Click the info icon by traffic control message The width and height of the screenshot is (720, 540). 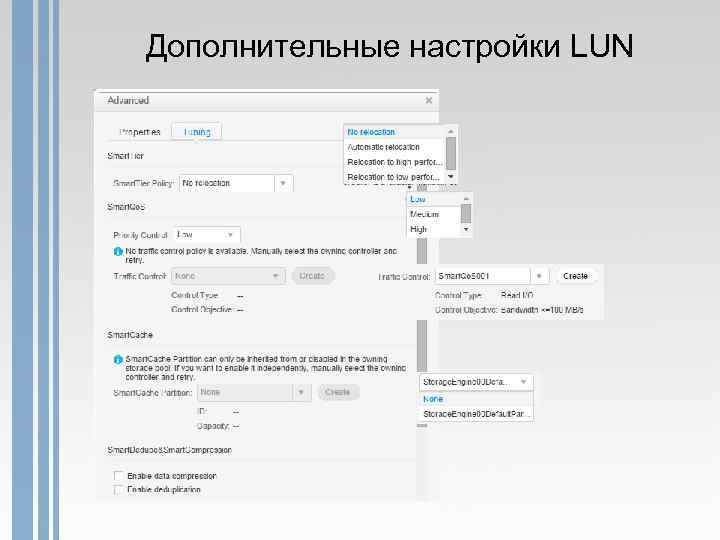point(118,252)
